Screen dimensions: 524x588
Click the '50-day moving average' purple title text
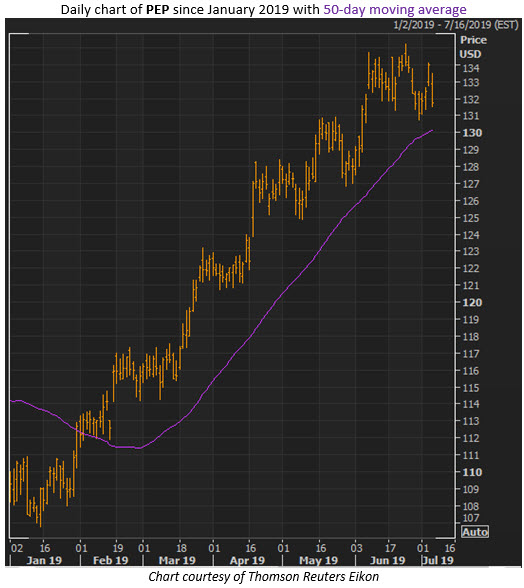[x=395, y=9]
